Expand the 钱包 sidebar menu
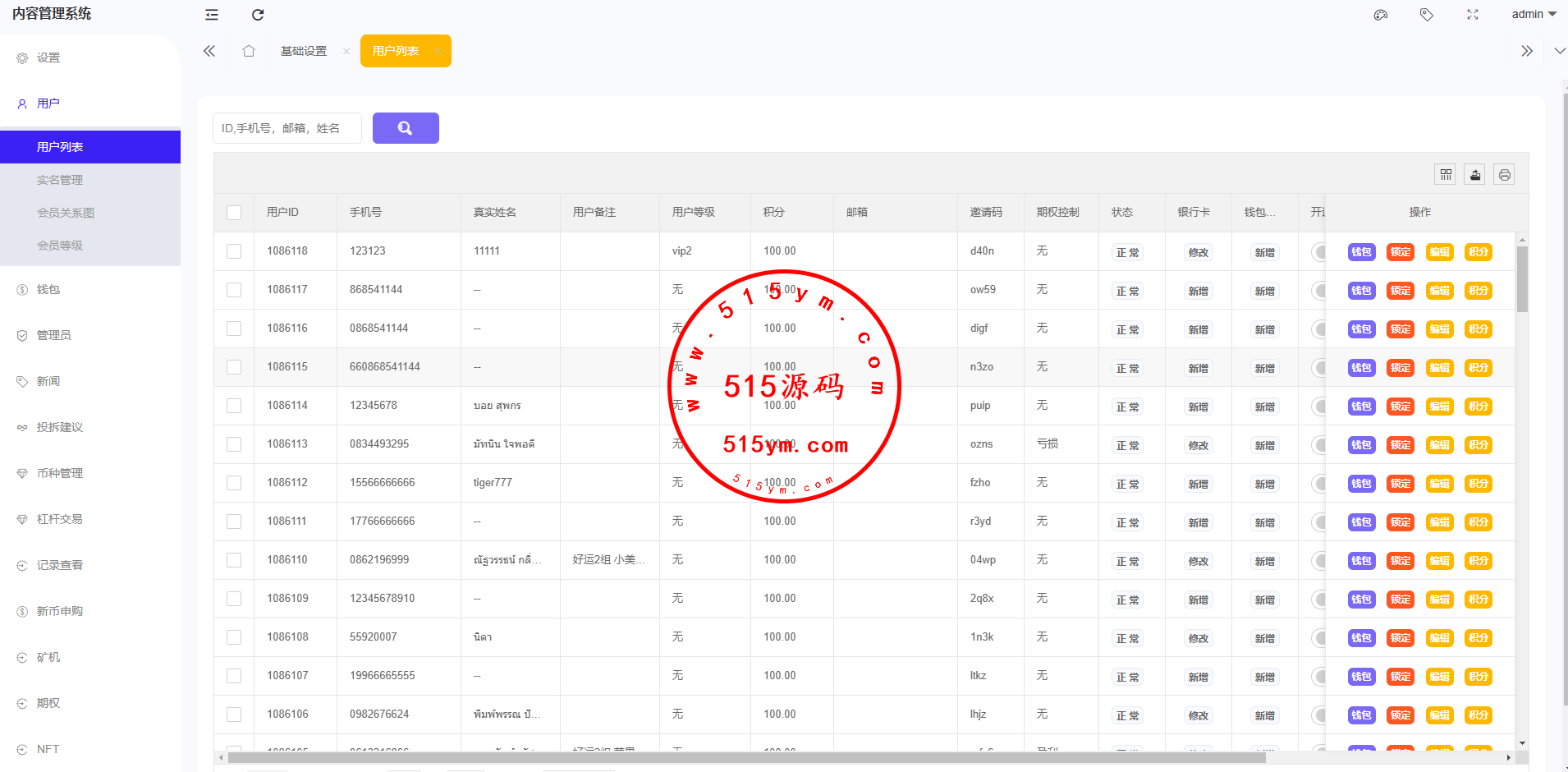Image resolution: width=1568 pixels, height=772 pixels. pos(48,289)
